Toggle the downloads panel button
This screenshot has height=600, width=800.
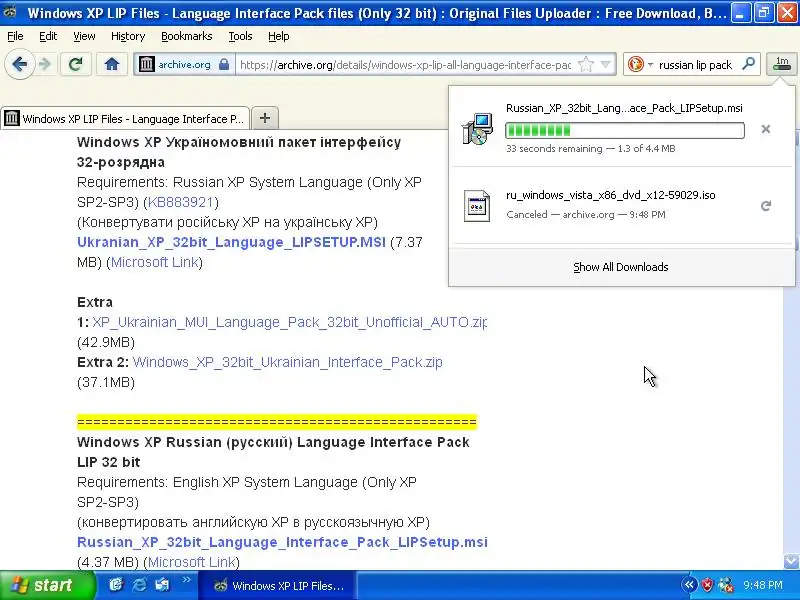(782, 64)
